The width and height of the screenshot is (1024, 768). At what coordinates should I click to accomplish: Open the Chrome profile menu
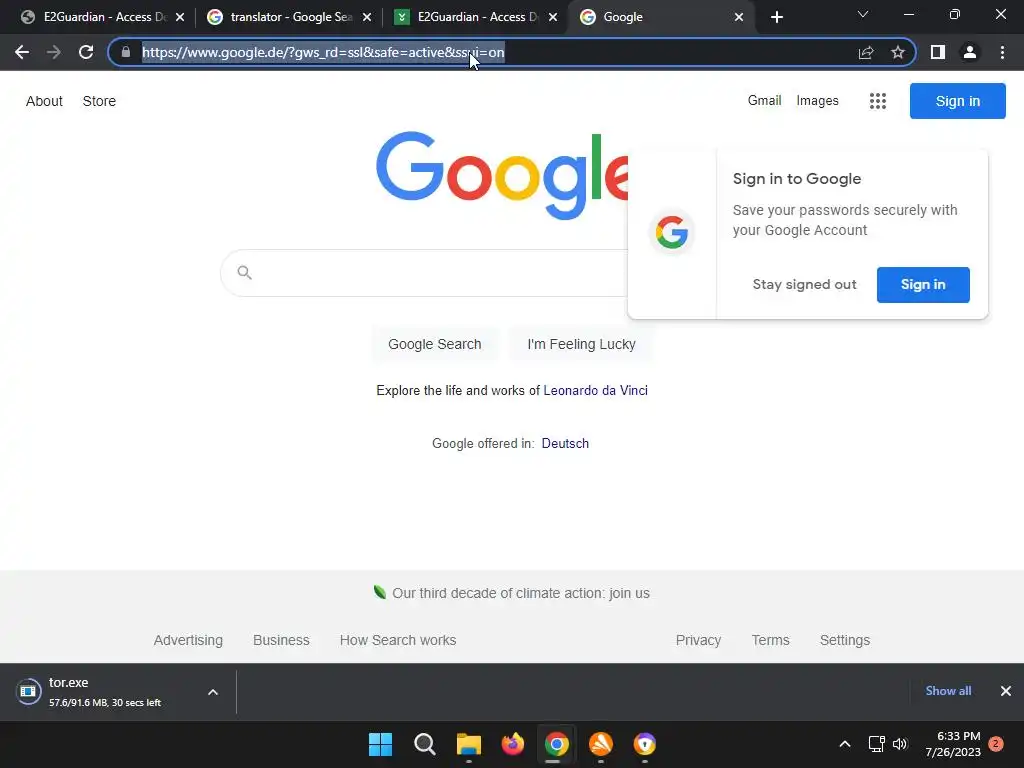click(x=970, y=52)
